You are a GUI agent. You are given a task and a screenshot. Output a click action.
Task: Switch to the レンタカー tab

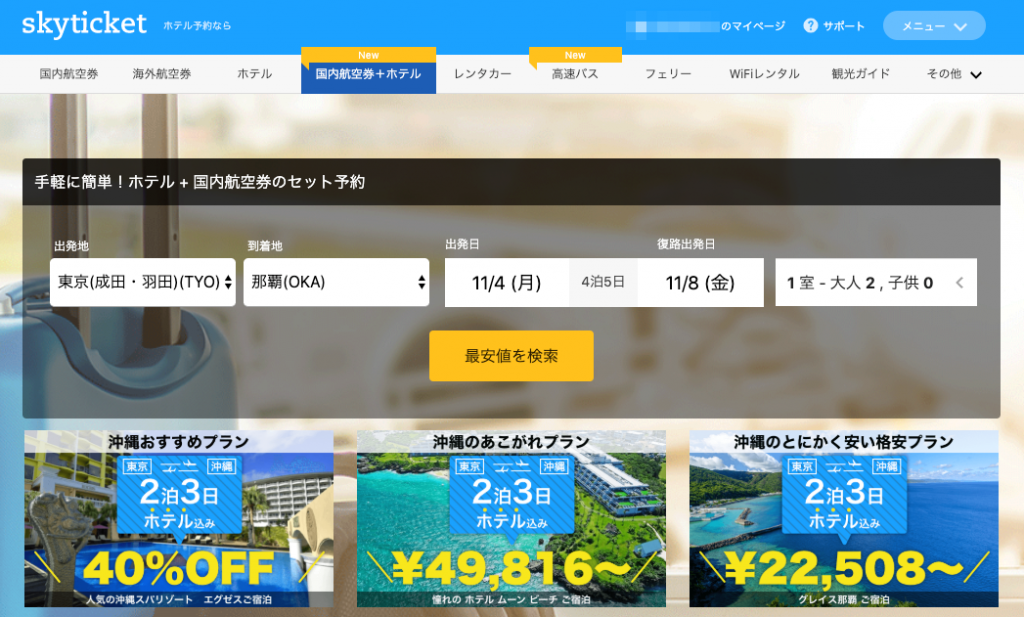click(x=484, y=73)
